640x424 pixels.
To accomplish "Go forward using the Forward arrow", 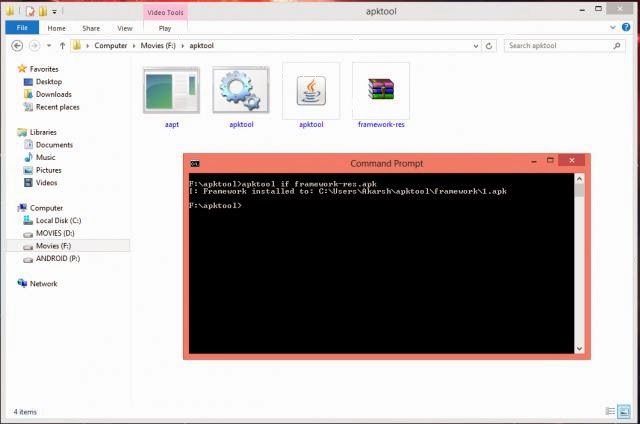I will point(34,46).
